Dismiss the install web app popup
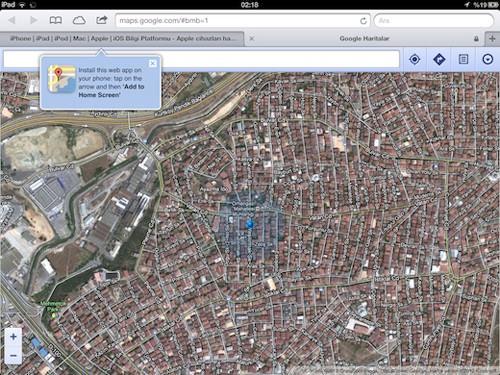Viewport: 500px width, 375px height. 153,63
